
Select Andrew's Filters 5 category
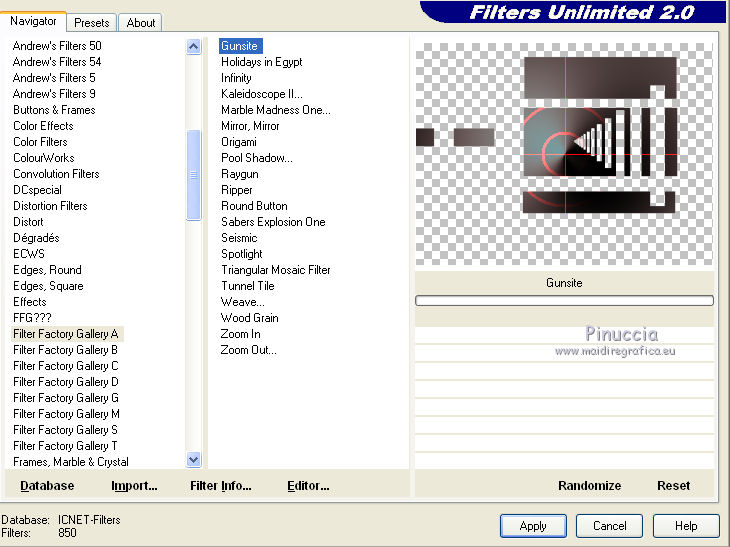[x=54, y=78]
